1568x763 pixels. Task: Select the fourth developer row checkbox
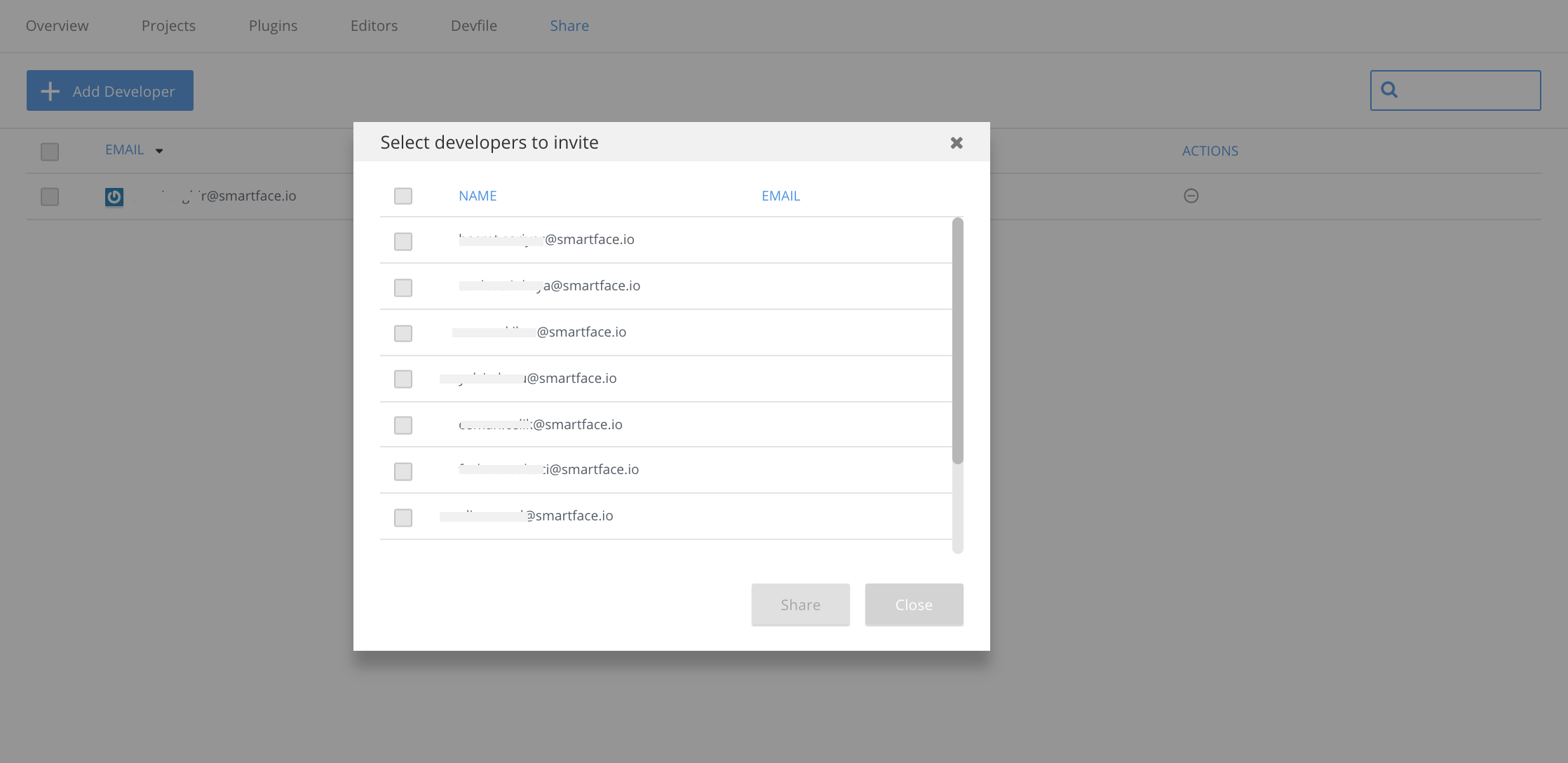click(x=403, y=379)
